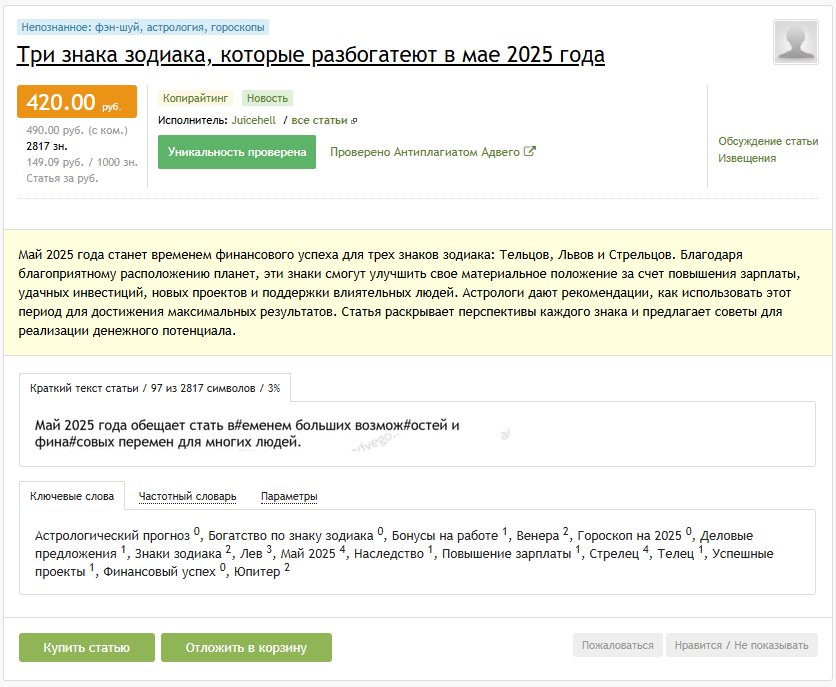
Task: Click Нравится / Не показывать button
Action: 742,645
